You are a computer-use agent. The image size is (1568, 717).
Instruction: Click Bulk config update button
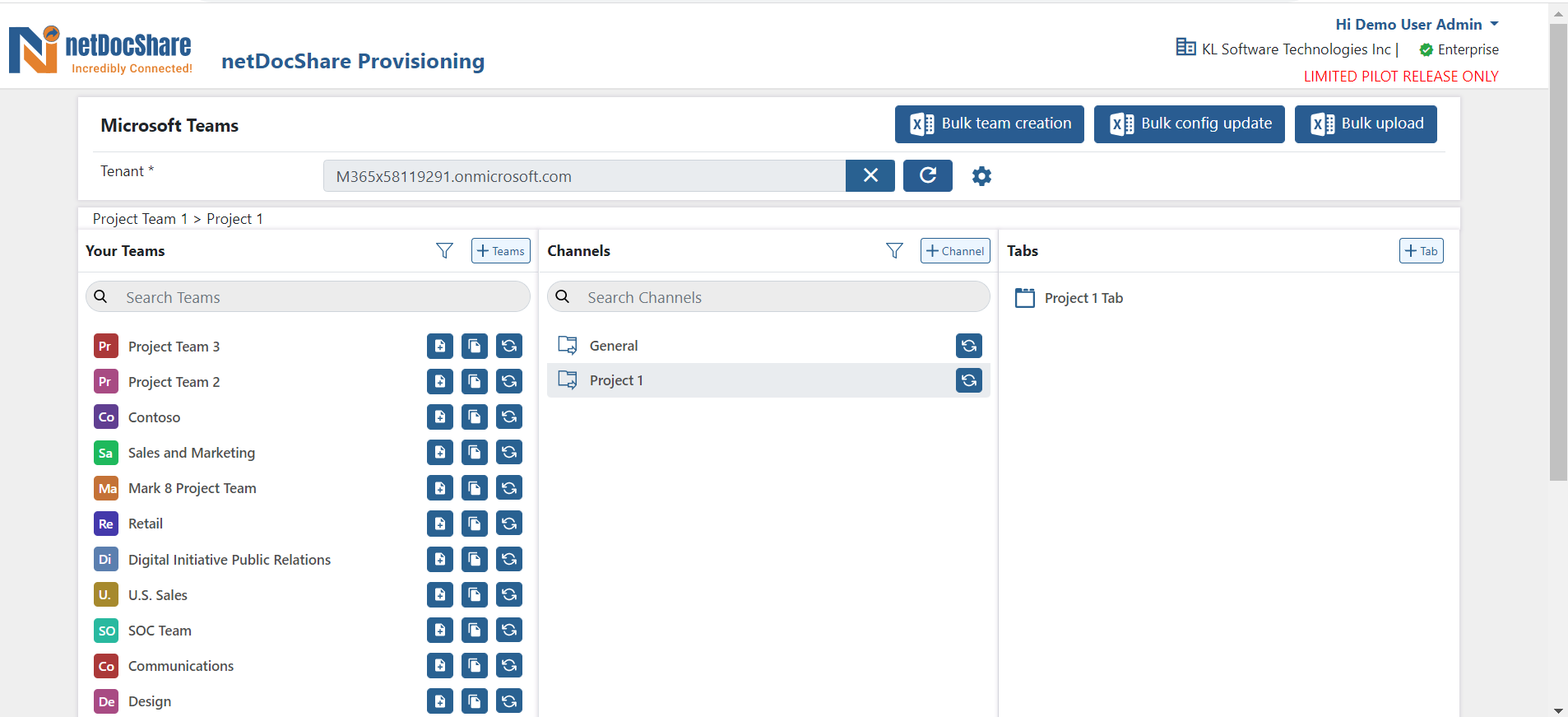point(1190,124)
